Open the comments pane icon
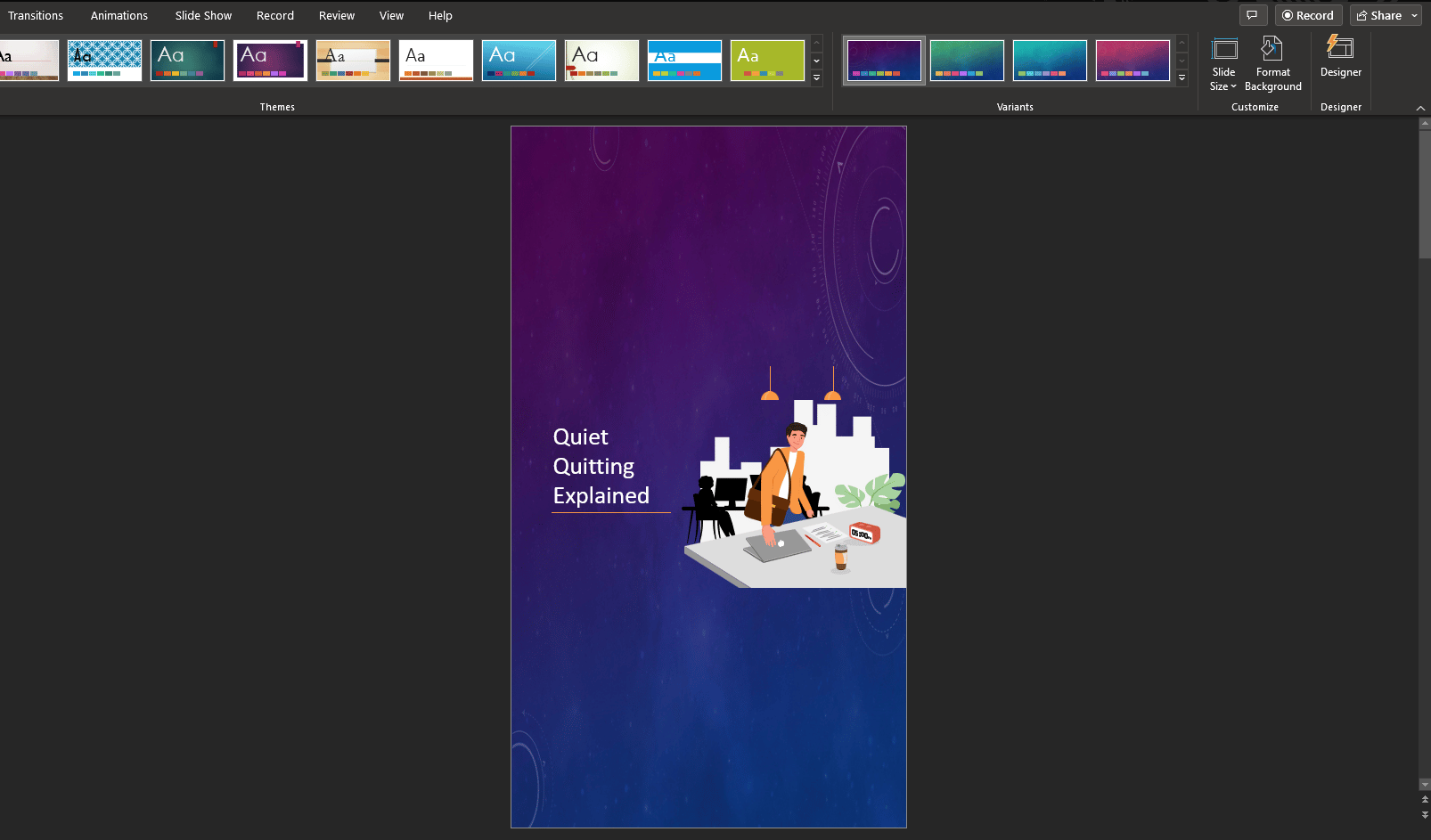This screenshot has height=840, width=1431. pos(1253,14)
